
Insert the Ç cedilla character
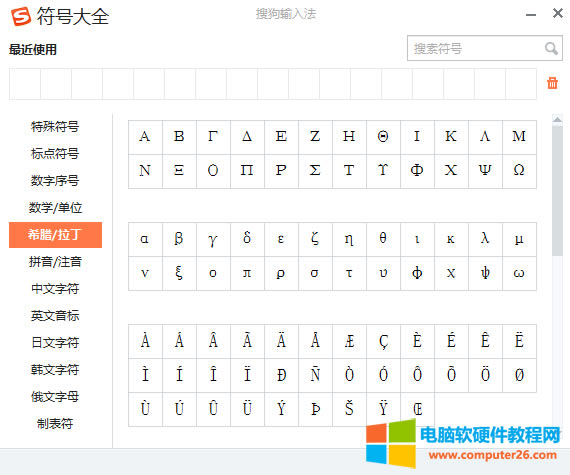tap(383, 341)
